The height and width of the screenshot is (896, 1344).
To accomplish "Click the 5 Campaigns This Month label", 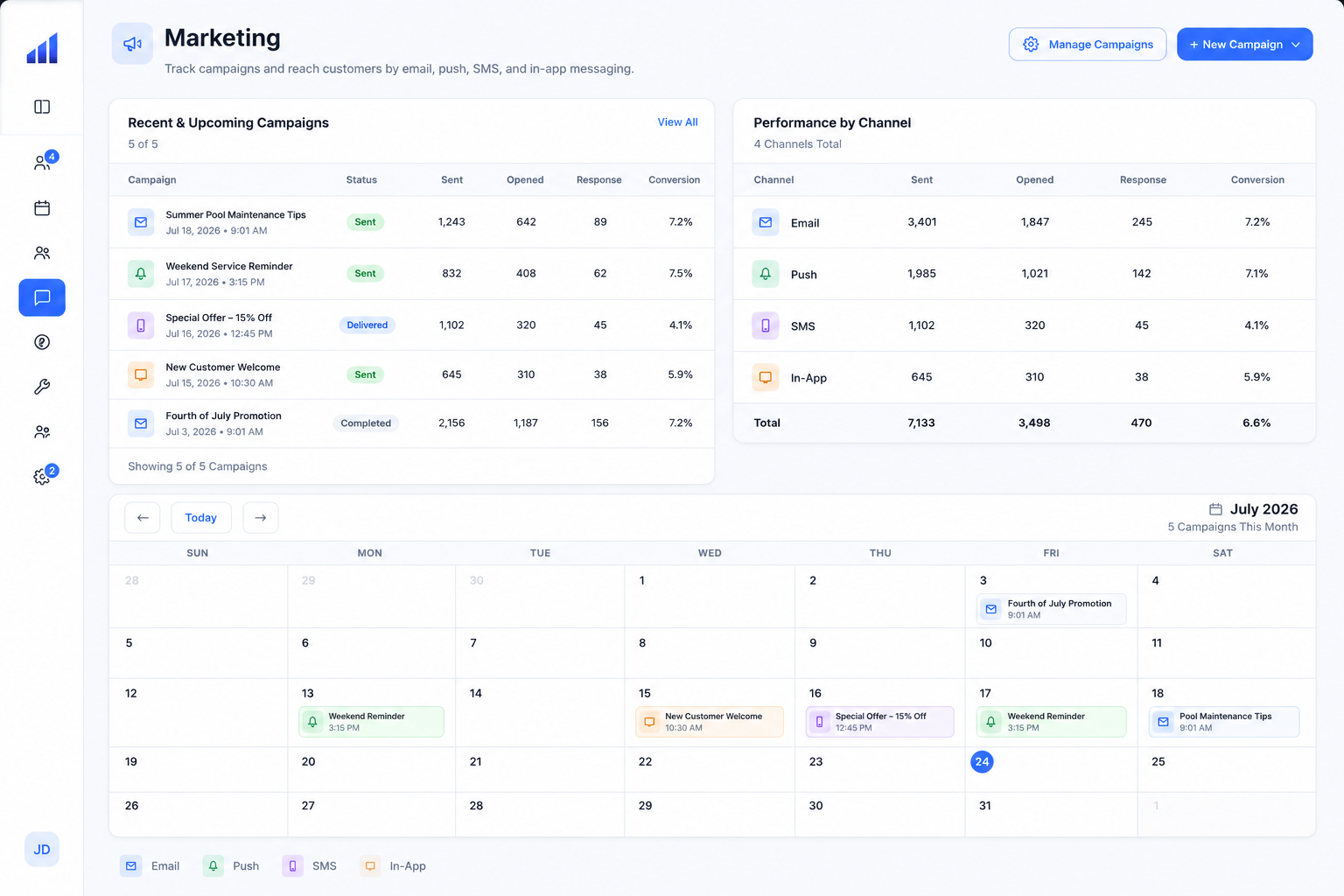I will [x=1233, y=527].
